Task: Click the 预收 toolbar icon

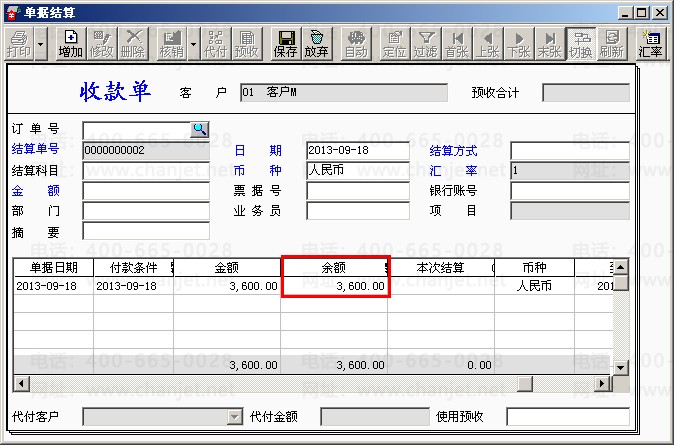Action: click(247, 44)
